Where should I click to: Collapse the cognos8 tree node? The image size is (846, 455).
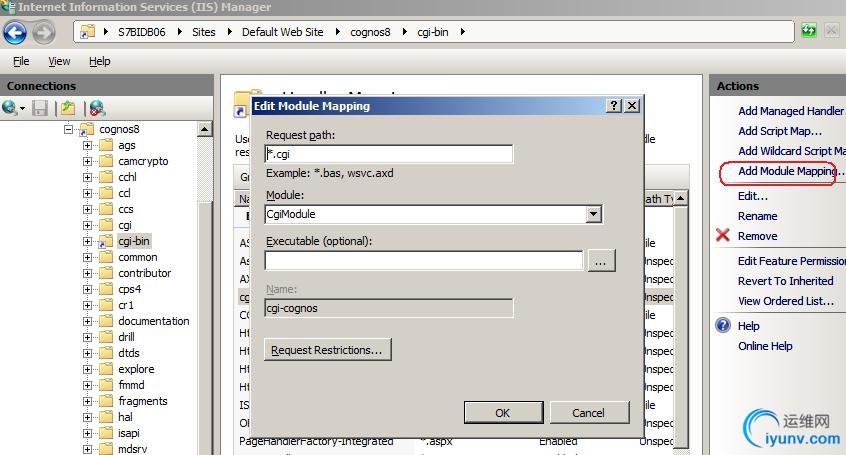68,129
